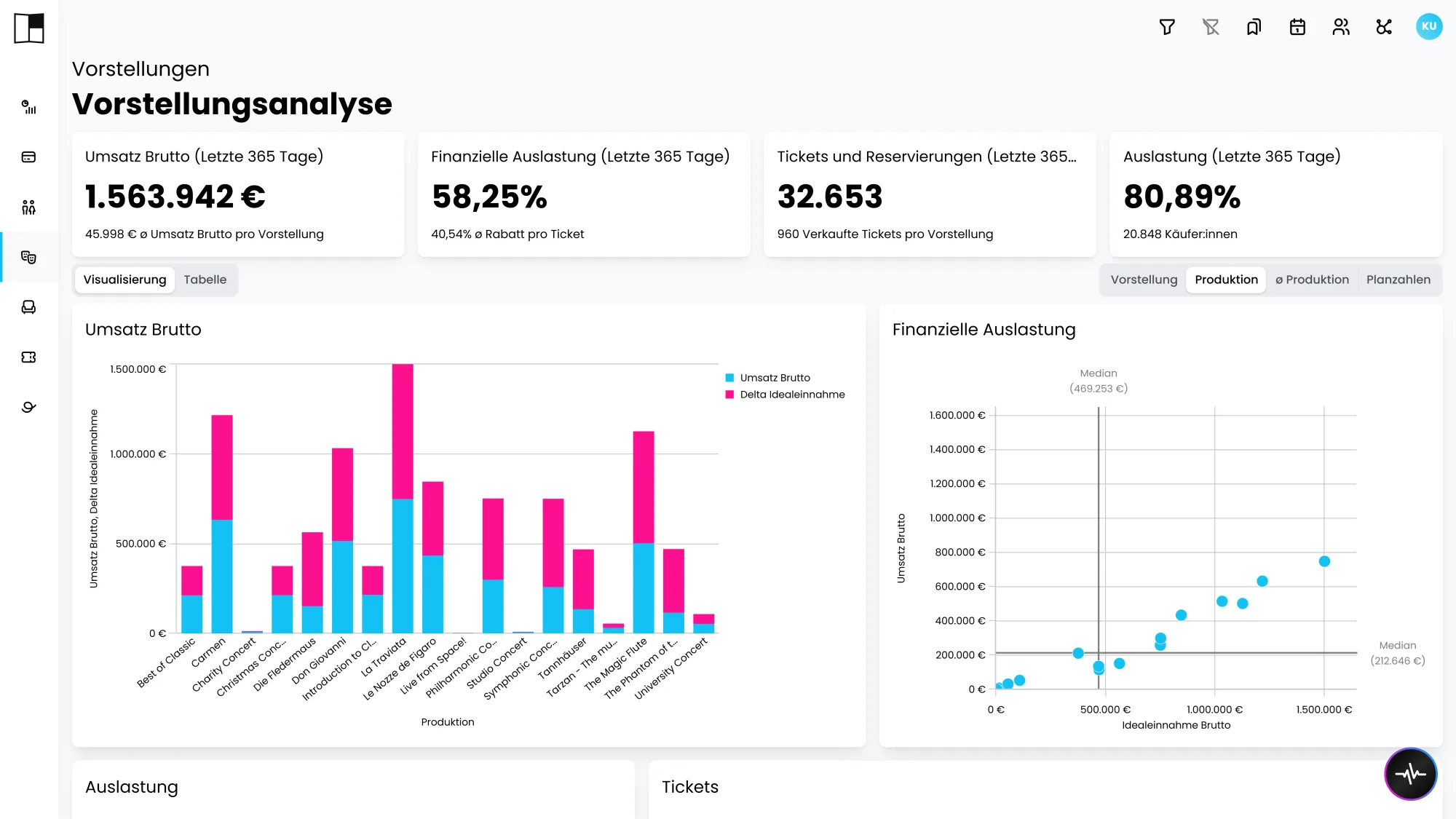Switch to the Tabelle view

click(x=205, y=280)
